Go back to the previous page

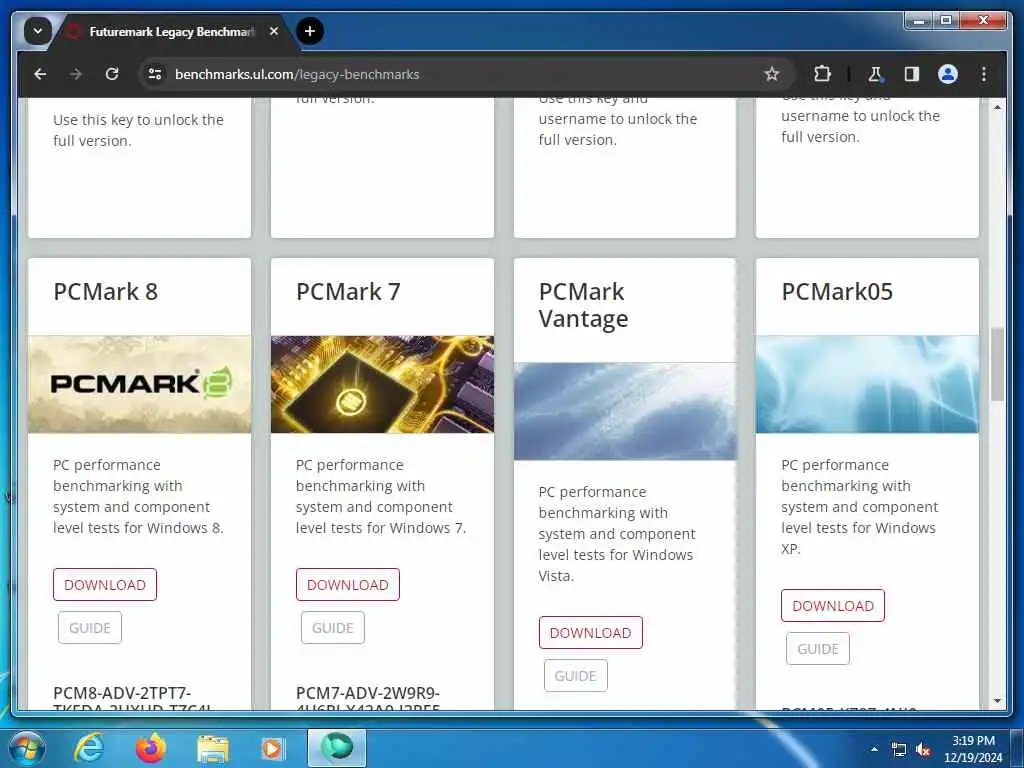(x=40, y=74)
